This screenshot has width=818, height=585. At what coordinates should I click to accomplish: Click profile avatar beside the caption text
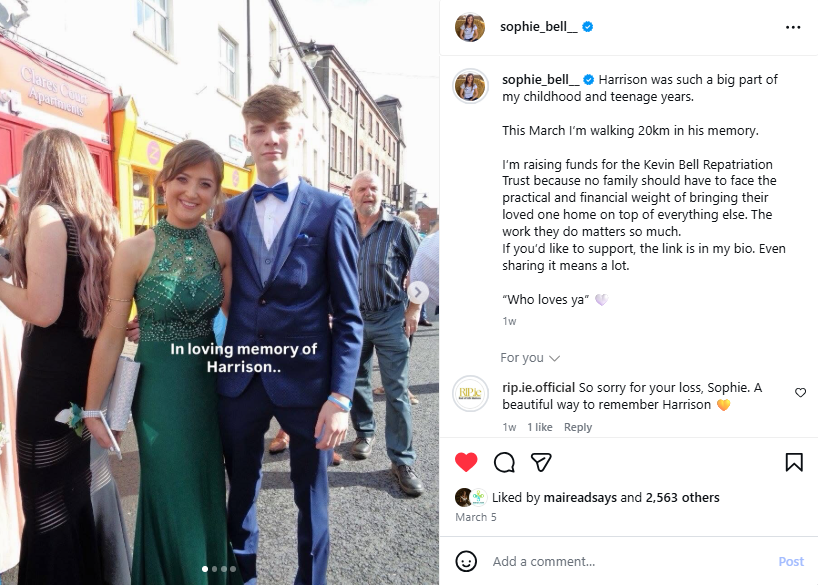coord(470,86)
